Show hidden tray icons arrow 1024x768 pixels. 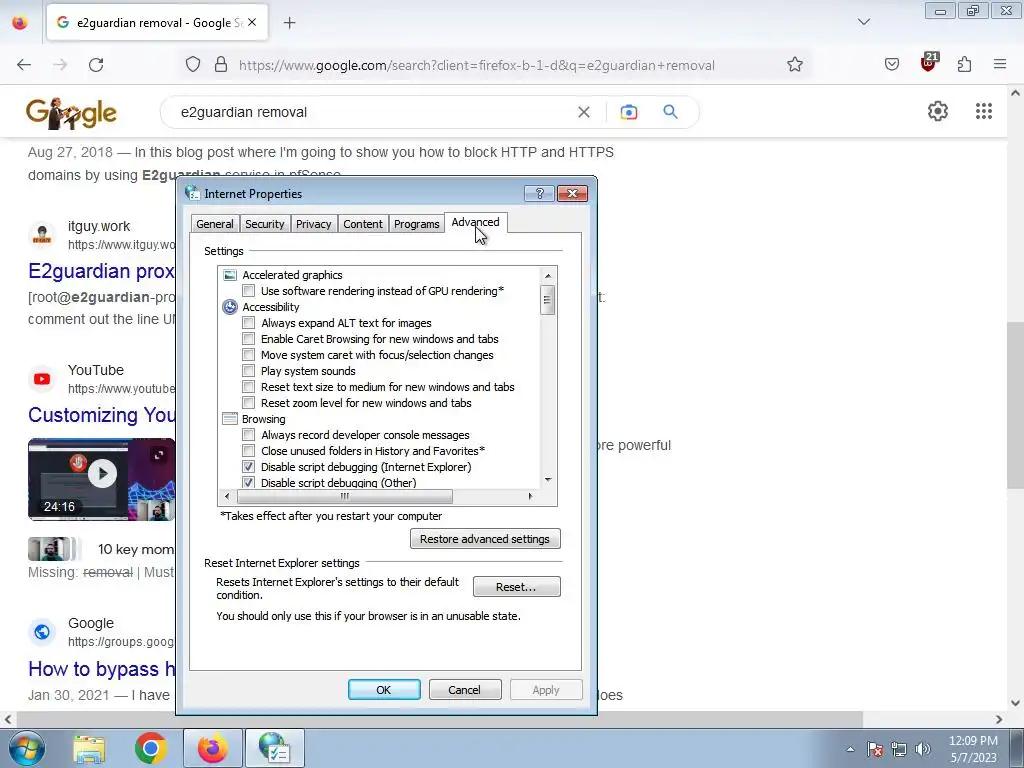[x=850, y=749]
